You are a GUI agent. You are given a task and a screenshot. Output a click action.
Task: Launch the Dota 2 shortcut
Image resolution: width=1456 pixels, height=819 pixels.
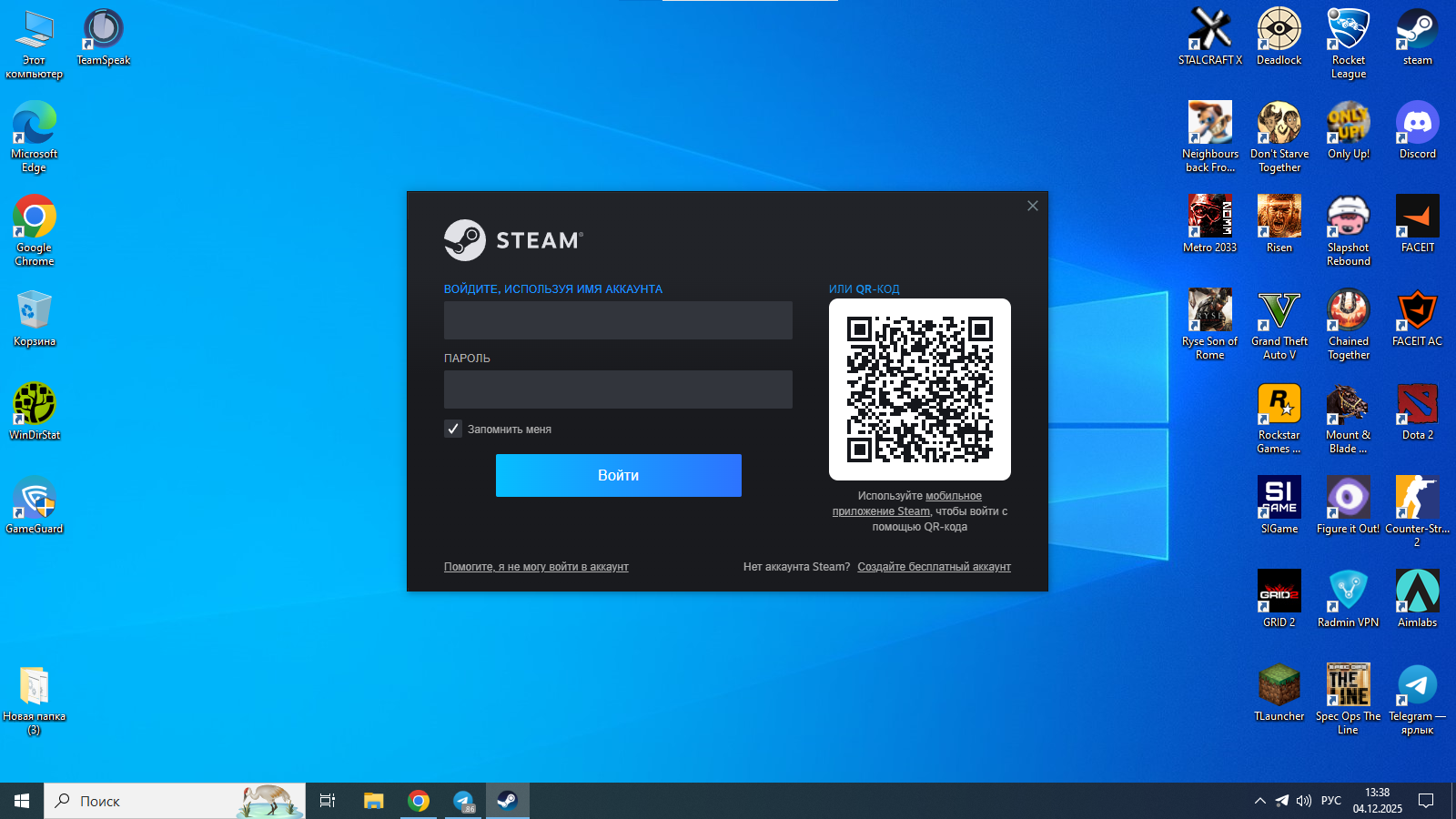[x=1418, y=411]
